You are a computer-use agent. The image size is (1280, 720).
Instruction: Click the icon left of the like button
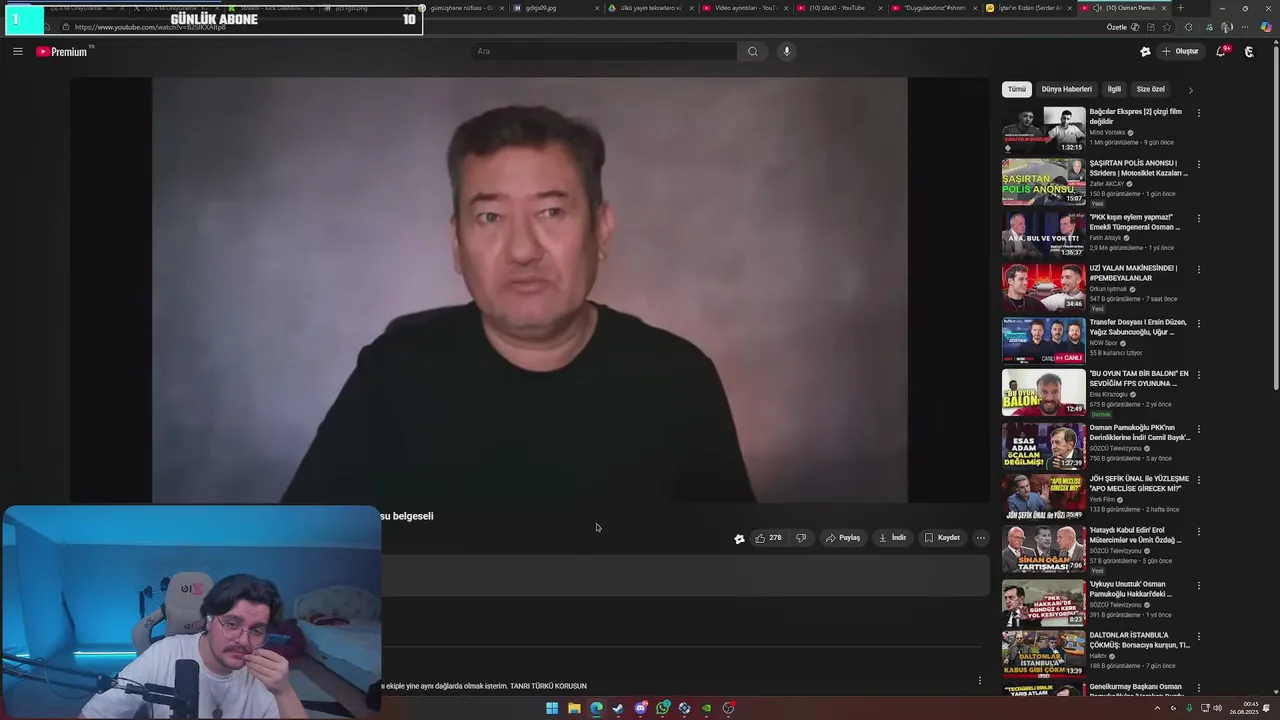pyautogui.click(x=739, y=539)
